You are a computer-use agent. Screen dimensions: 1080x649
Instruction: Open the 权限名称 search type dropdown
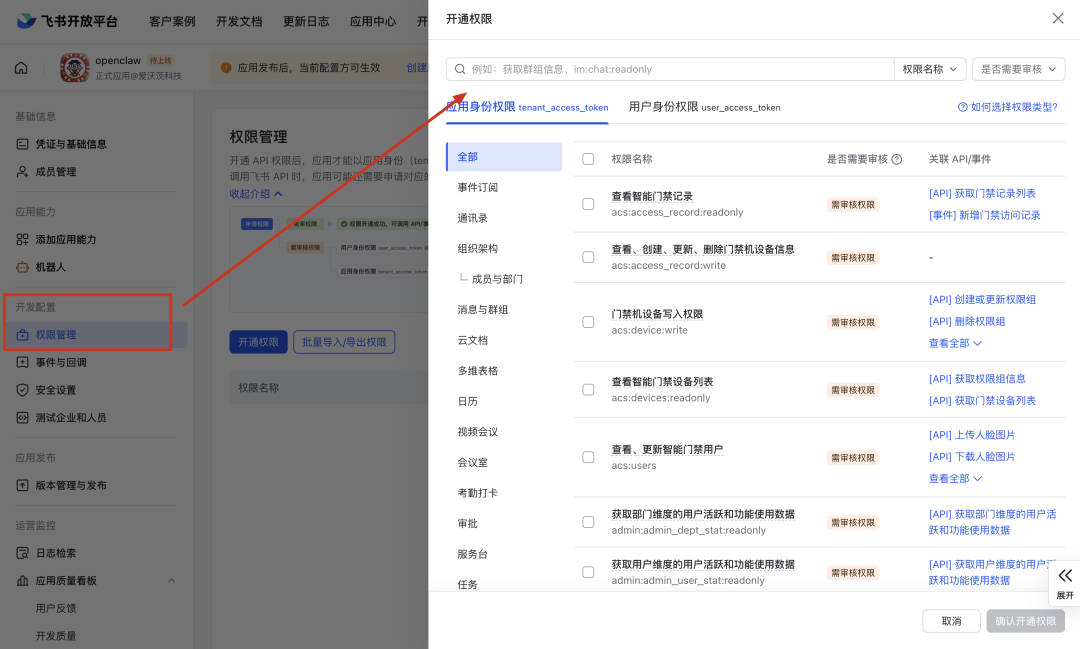[x=929, y=69]
